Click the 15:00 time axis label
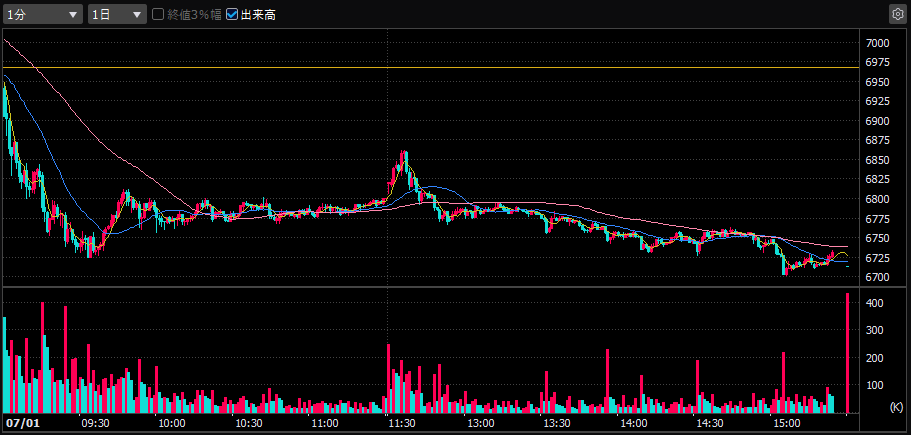The height and width of the screenshot is (435, 911). 788,423
